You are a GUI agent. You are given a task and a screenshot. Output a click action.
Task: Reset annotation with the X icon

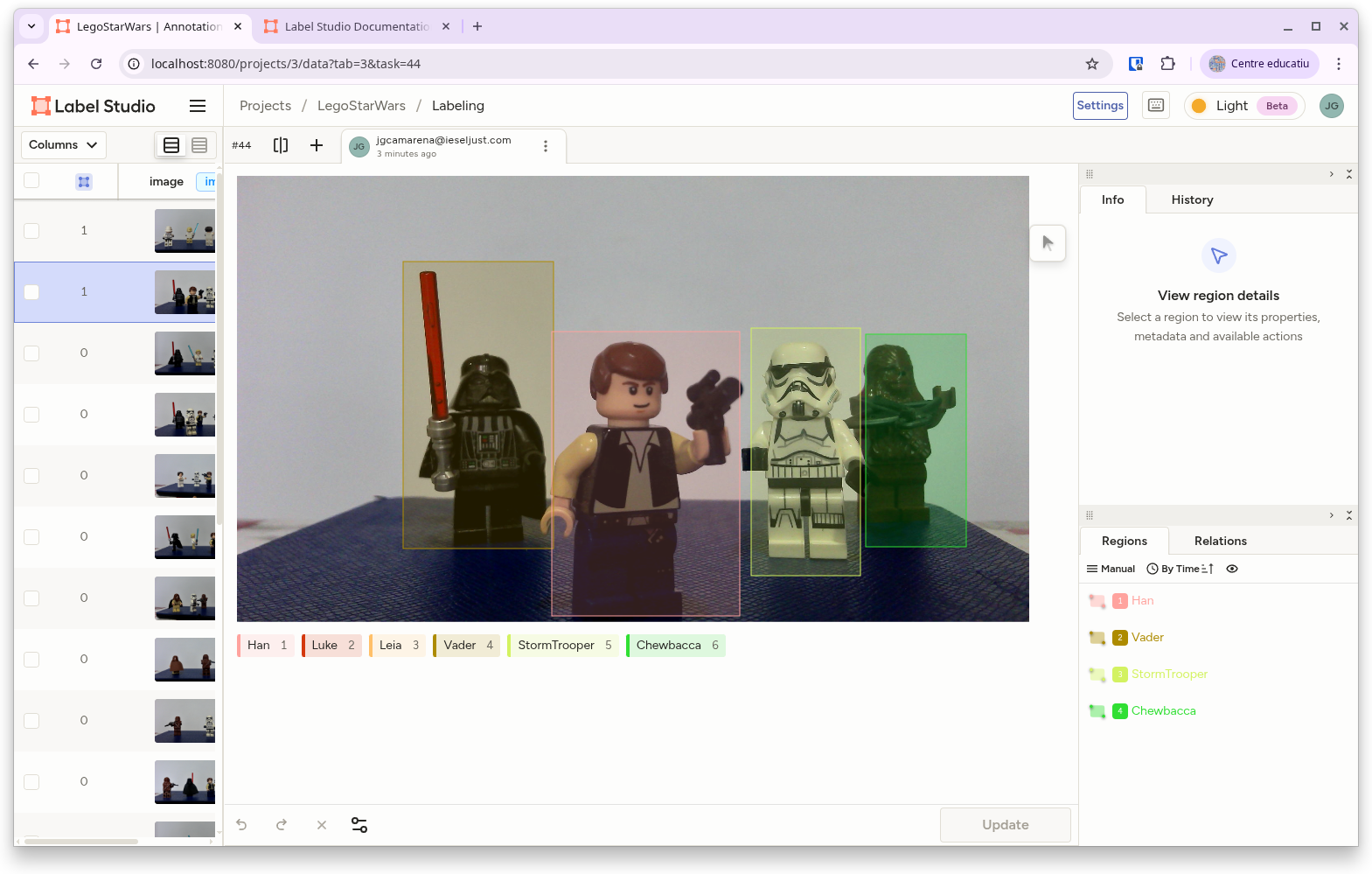(x=321, y=825)
